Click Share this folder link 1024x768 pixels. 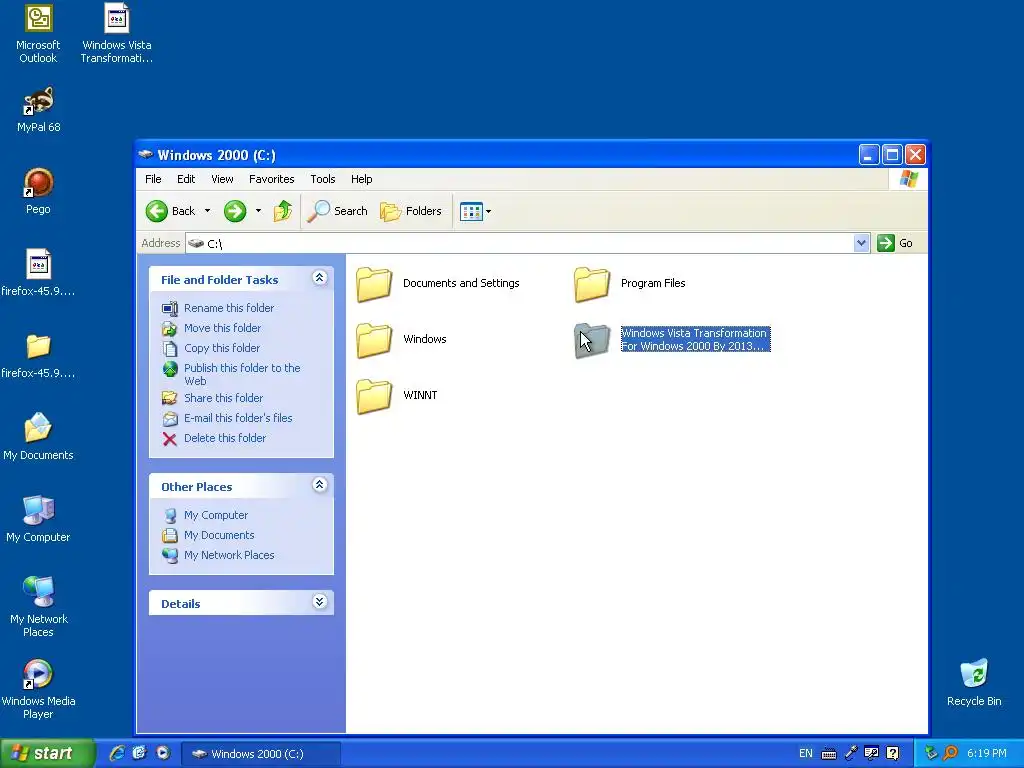pyautogui.click(x=223, y=398)
